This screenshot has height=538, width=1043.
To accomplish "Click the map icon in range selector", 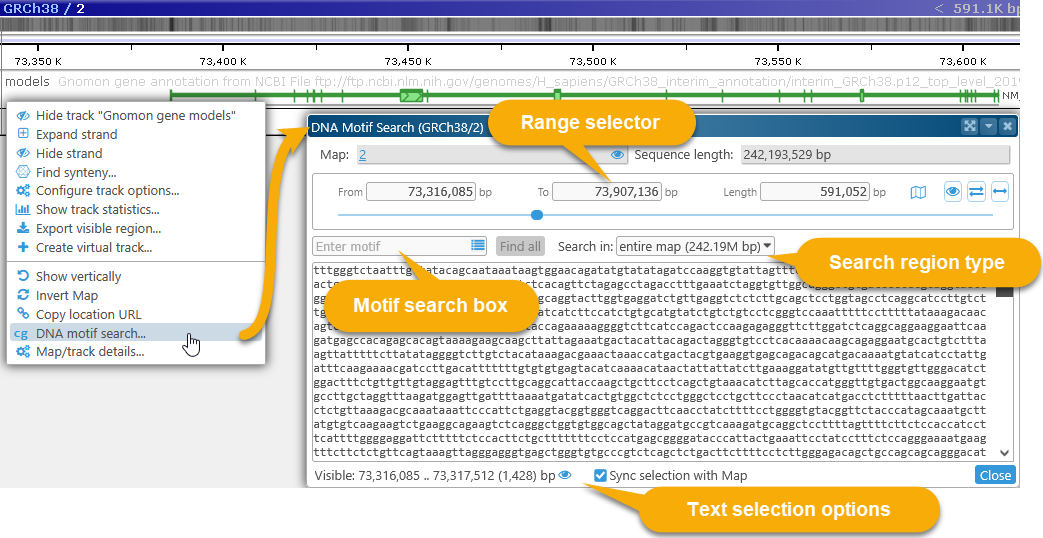I will click(918, 192).
